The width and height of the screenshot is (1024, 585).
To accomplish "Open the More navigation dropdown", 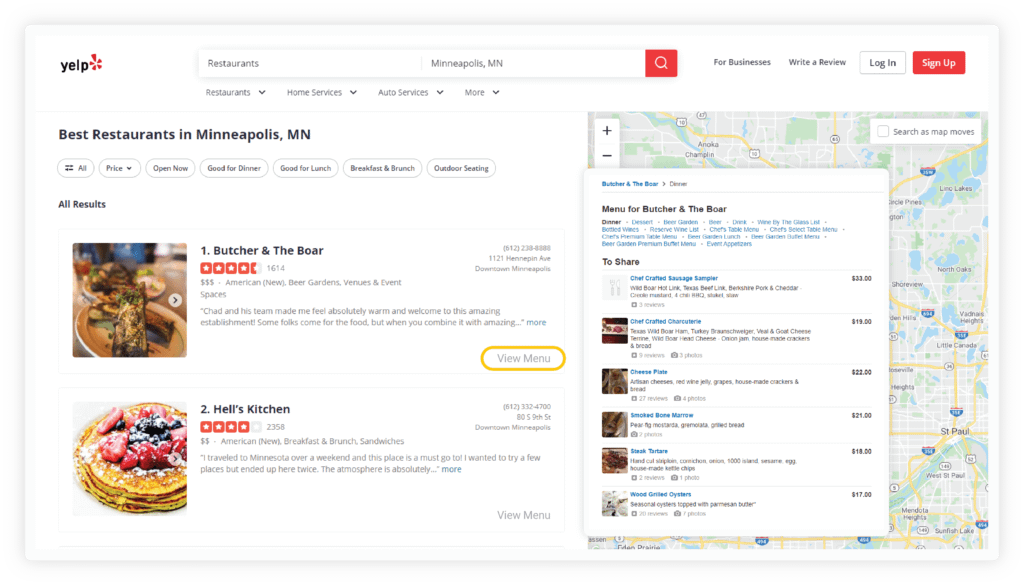I will (x=482, y=93).
